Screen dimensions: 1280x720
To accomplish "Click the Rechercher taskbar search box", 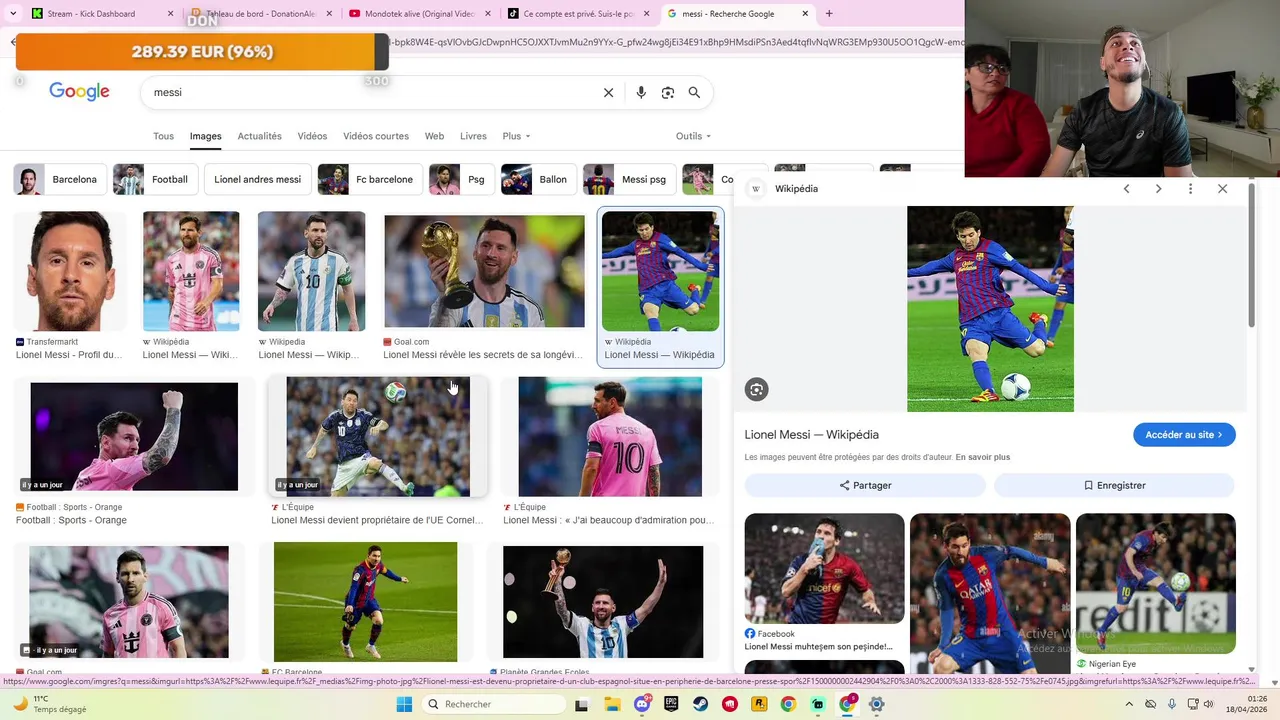I will (x=494, y=704).
